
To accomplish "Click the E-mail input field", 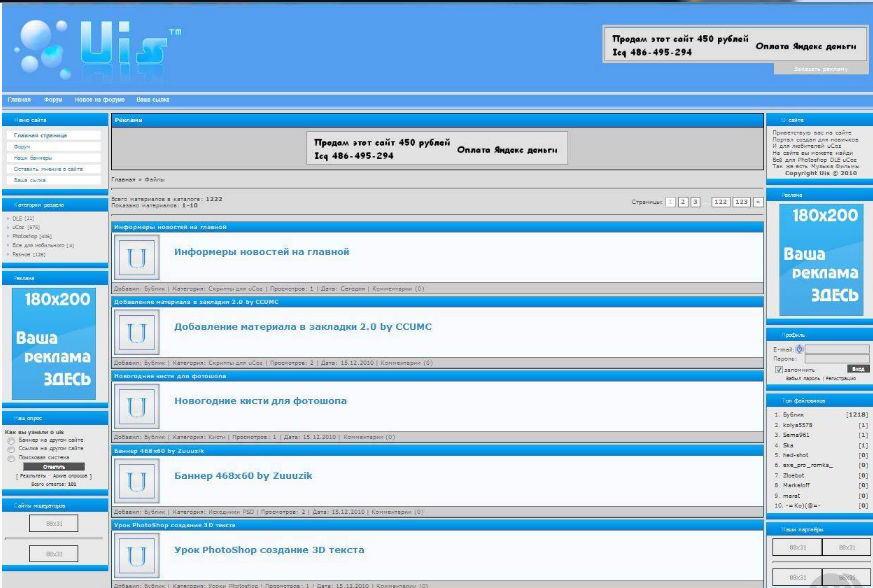I will click(x=837, y=348).
